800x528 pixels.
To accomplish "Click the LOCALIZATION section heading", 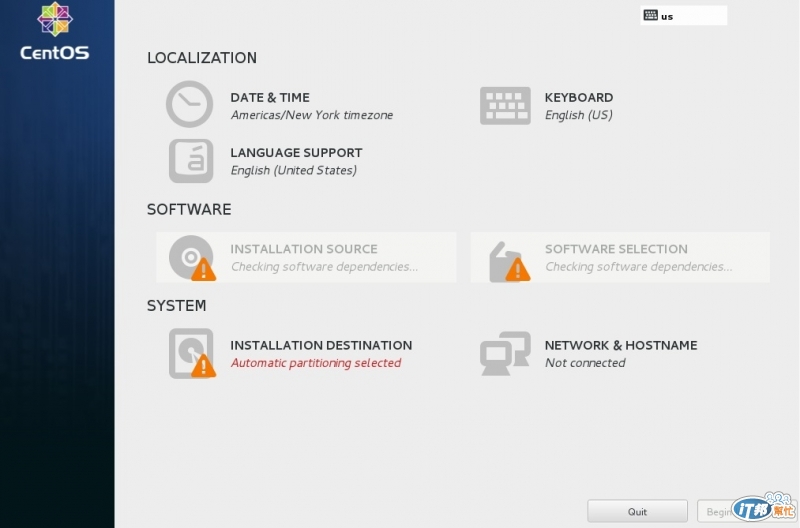I will point(202,58).
